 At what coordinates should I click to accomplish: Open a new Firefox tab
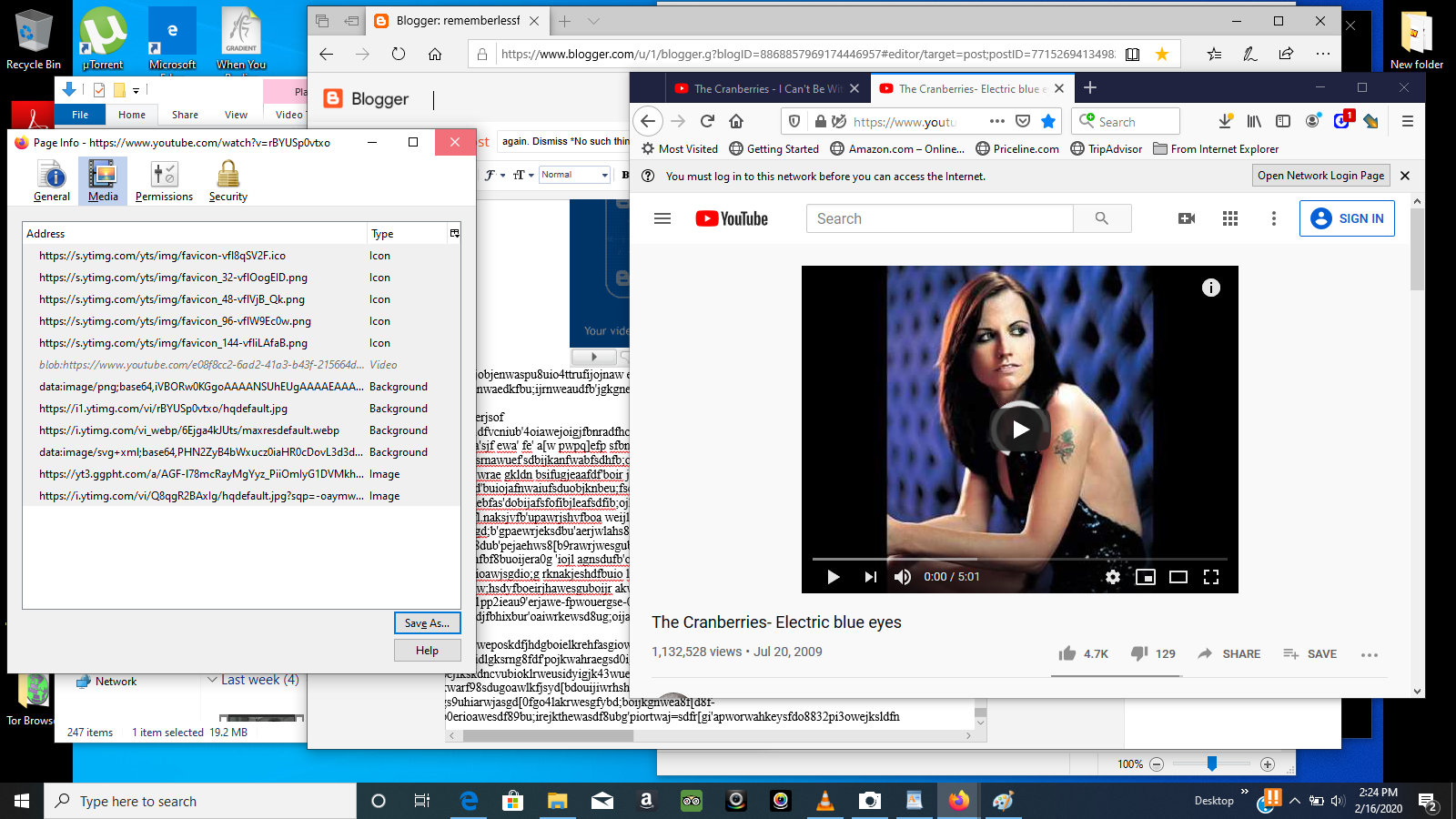[1090, 88]
